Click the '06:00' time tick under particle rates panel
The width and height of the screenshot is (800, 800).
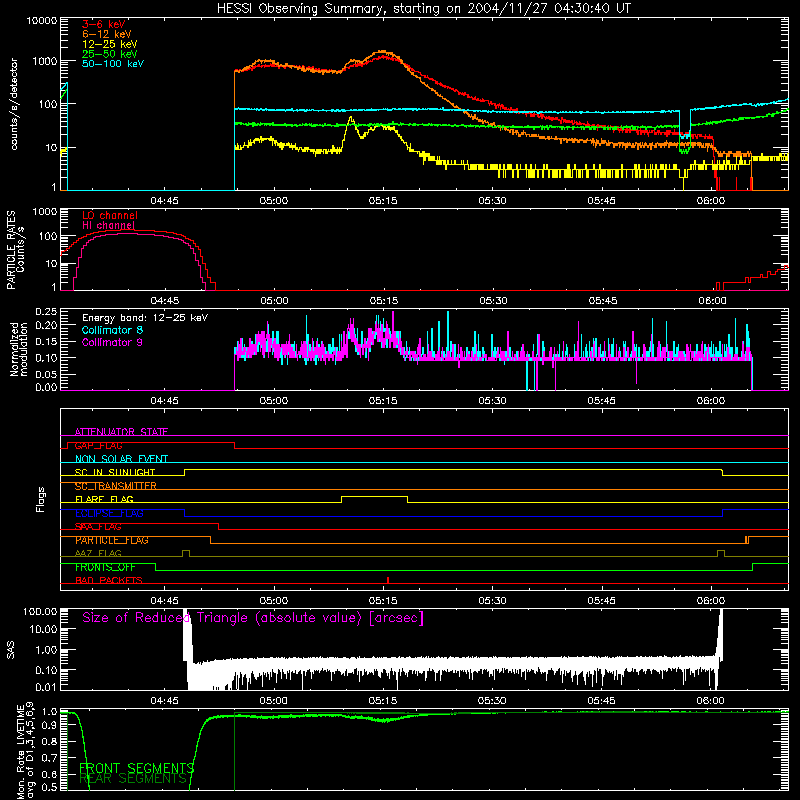[x=712, y=301]
